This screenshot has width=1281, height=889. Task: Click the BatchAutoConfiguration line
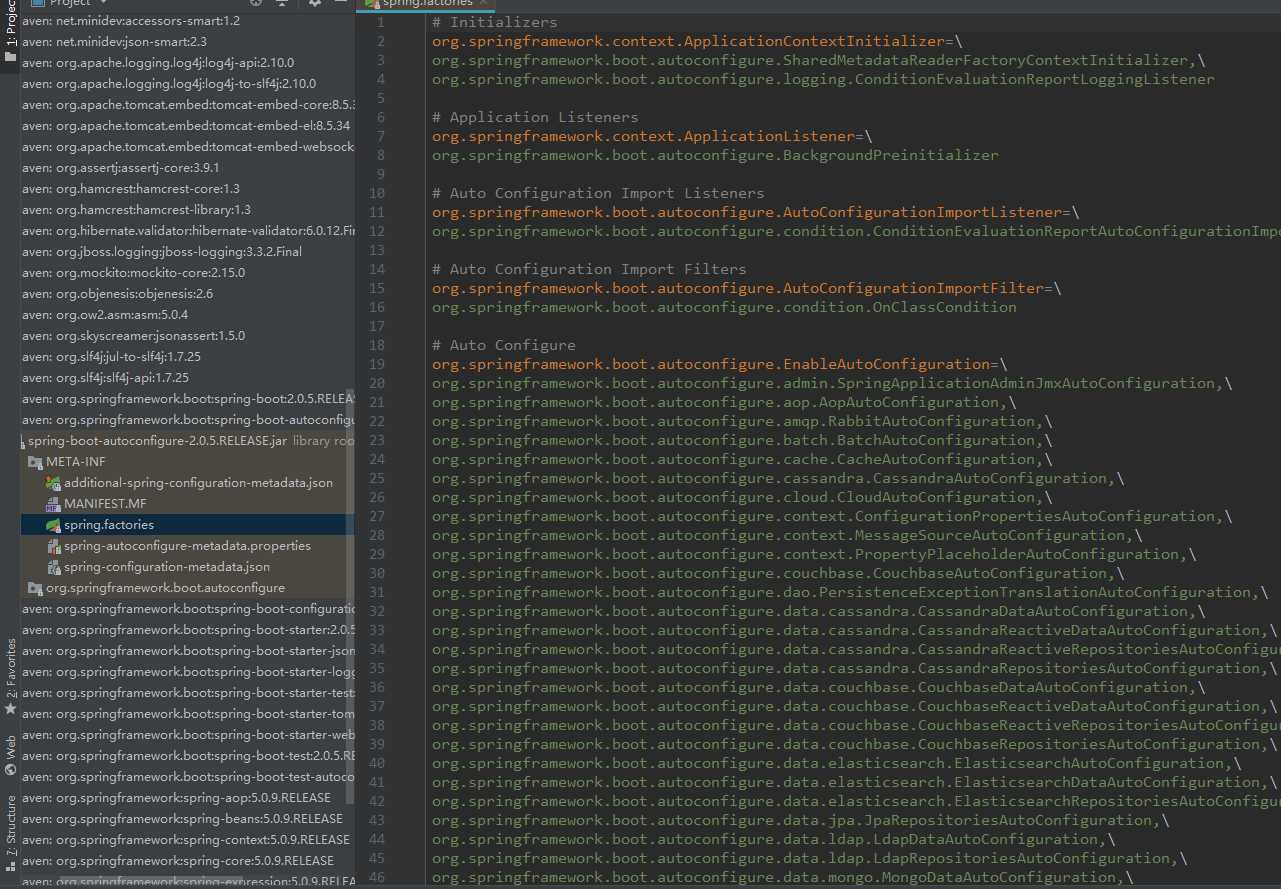coord(742,440)
